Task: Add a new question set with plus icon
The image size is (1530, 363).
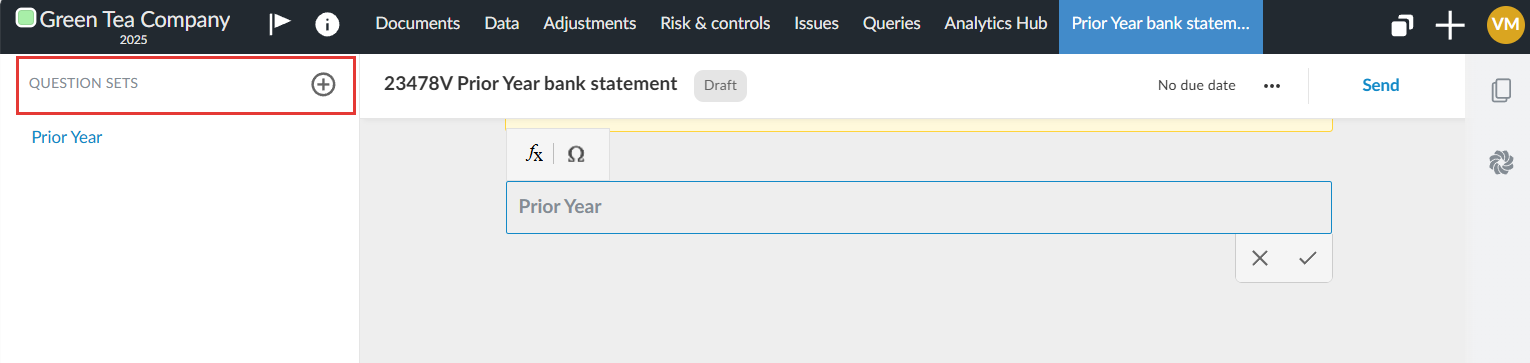Action: (323, 85)
